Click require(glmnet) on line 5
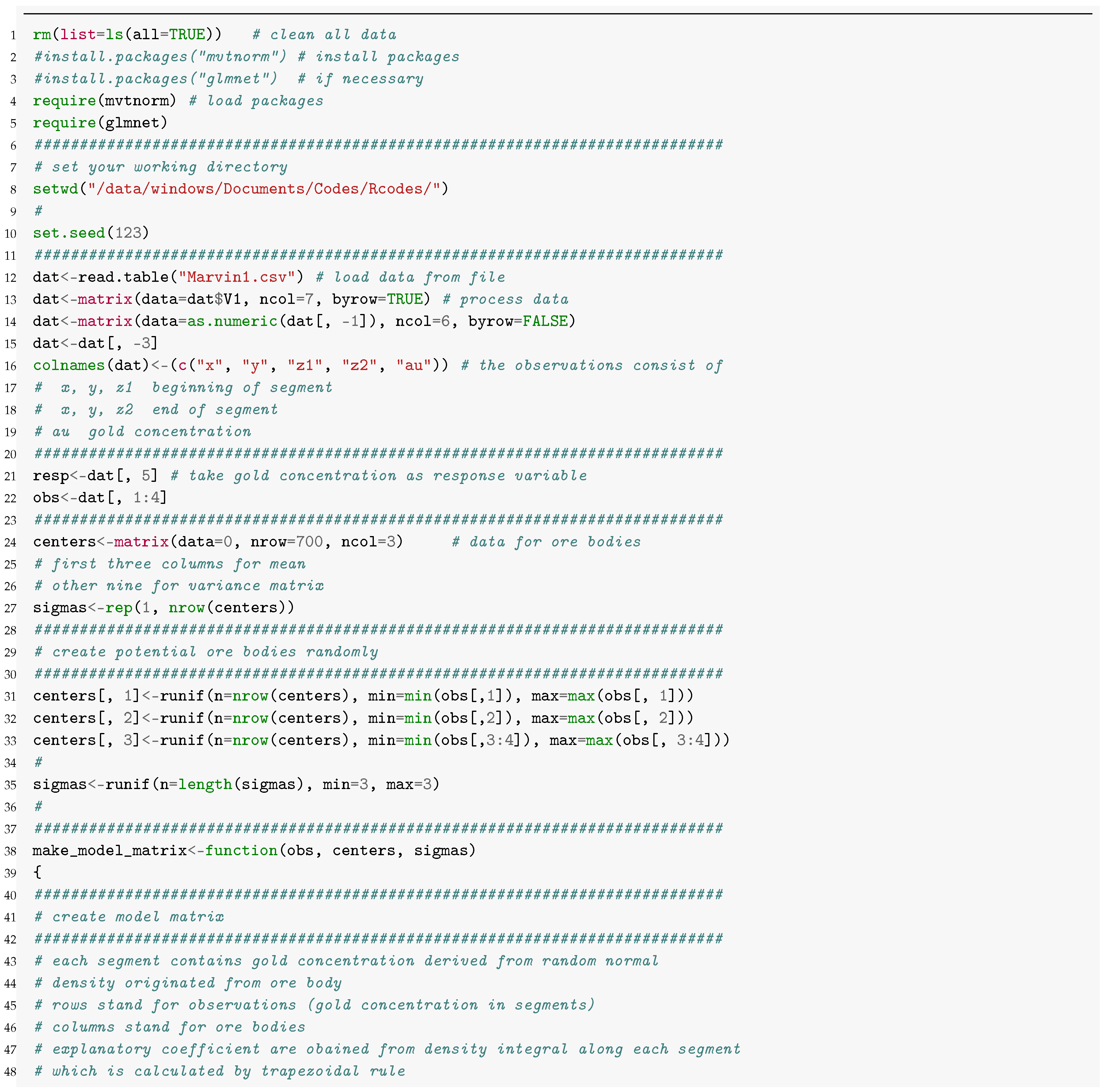Screen dimensions: 1105x1092 [100, 123]
